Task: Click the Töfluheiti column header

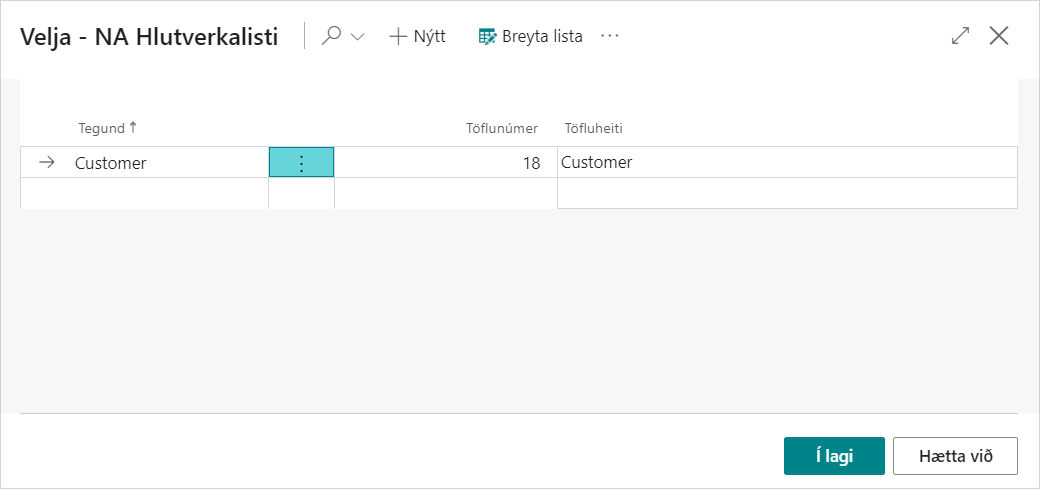Action: (595, 128)
